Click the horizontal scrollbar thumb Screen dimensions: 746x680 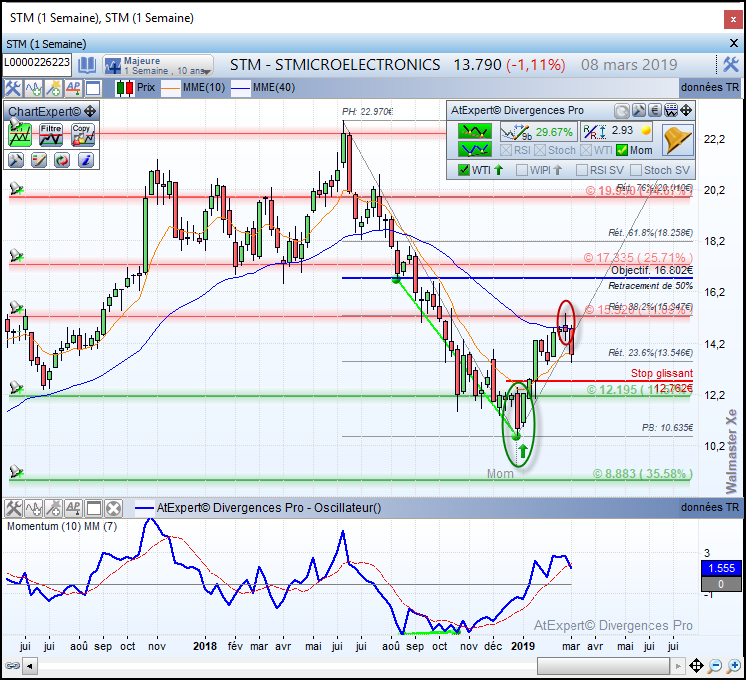[604, 666]
